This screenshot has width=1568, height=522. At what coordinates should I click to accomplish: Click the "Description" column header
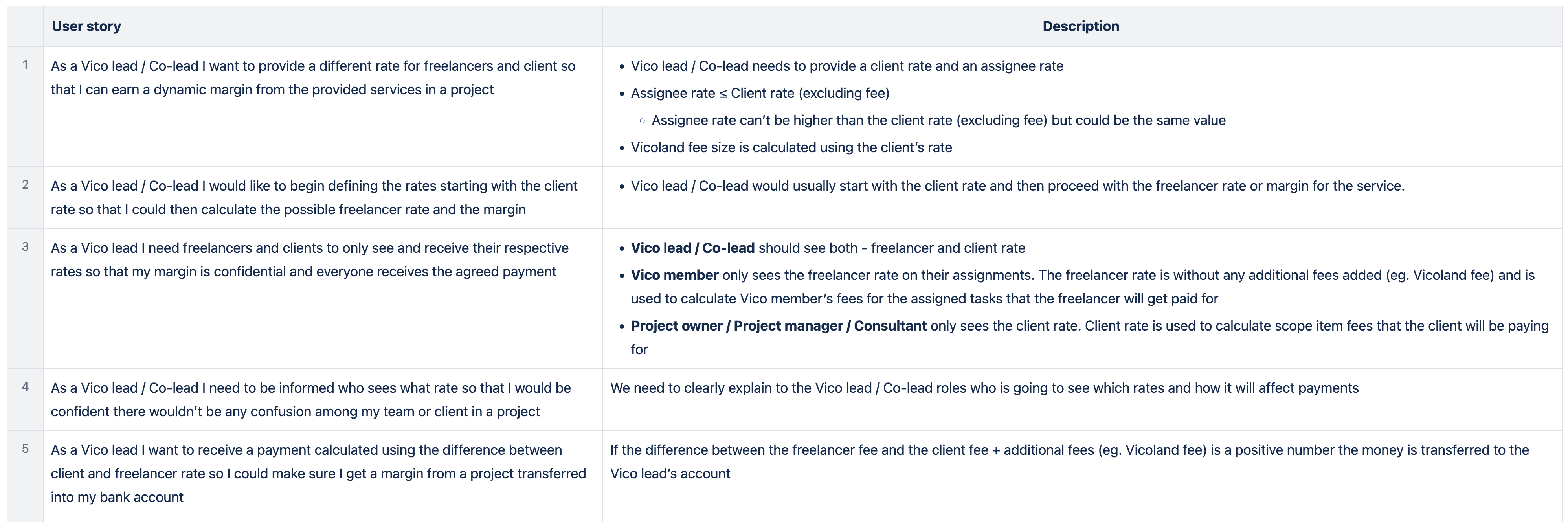click(x=1080, y=26)
